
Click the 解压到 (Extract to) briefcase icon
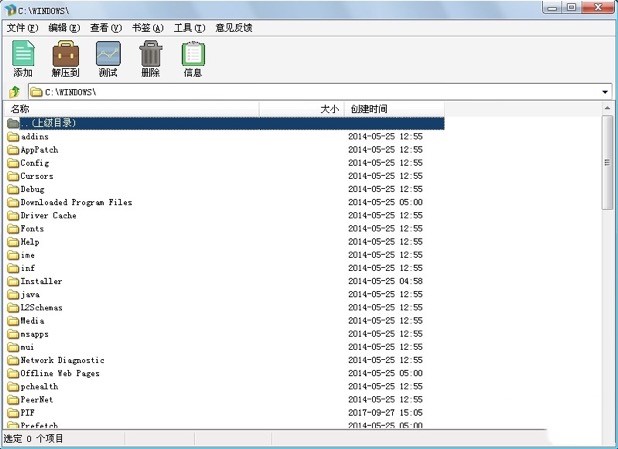pyautogui.click(x=65, y=53)
